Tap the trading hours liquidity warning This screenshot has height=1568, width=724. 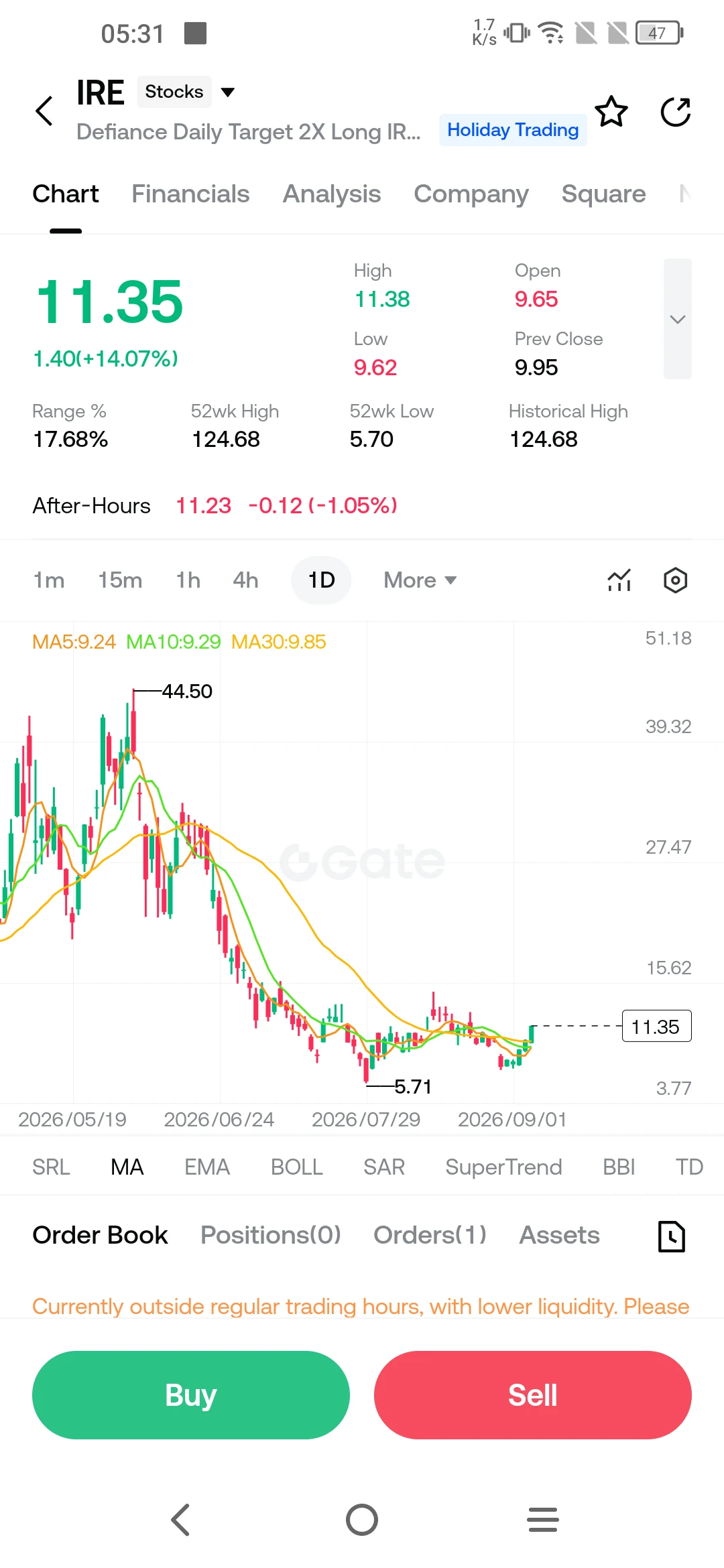coord(361,1307)
